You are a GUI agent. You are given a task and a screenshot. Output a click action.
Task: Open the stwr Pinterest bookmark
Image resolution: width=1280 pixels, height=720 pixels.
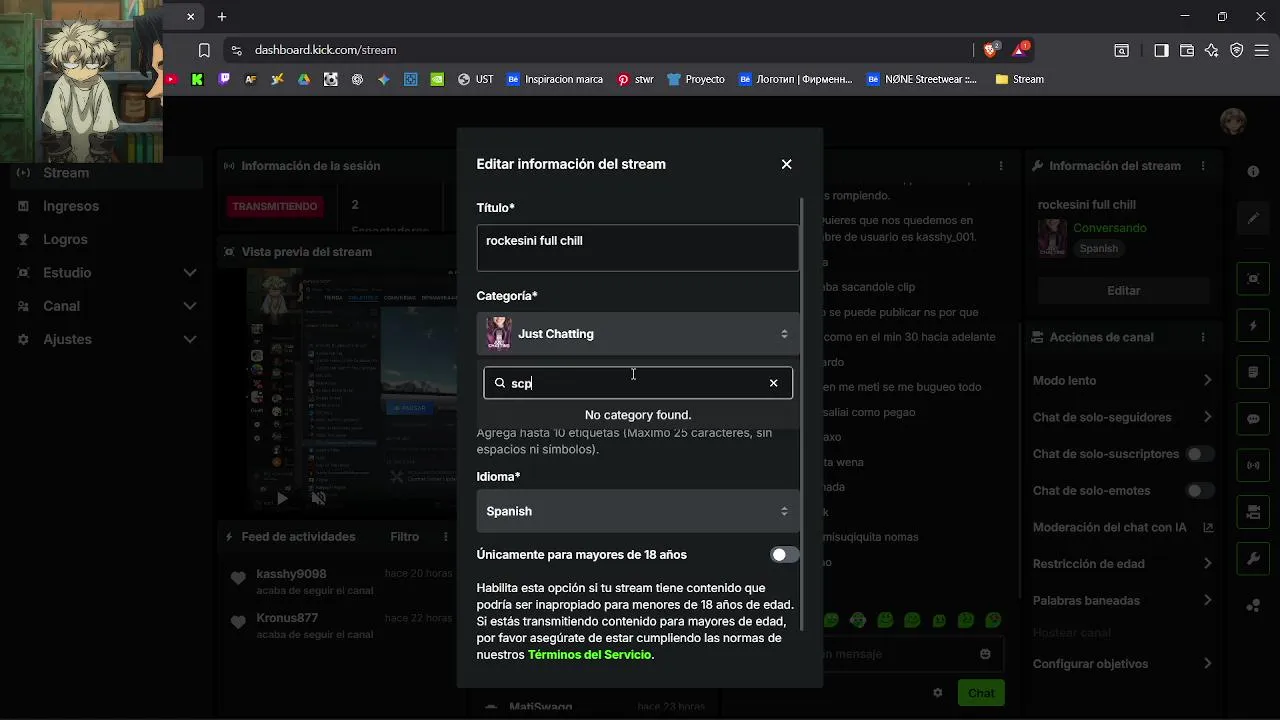click(636, 79)
